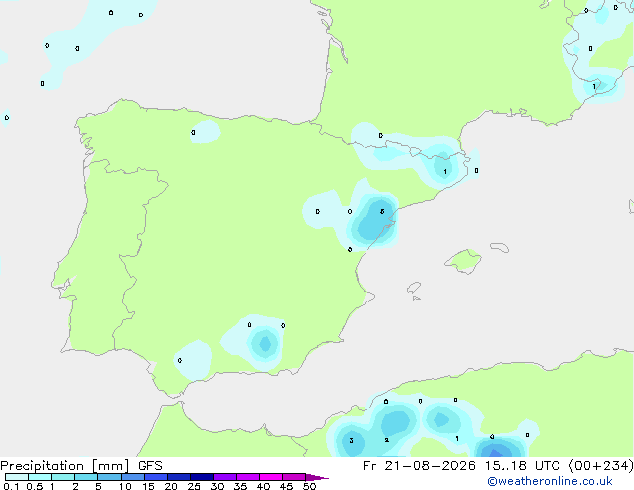Pick the 40–45 mm bright magenta box
634x490 pixels.
click(x=271, y=477)
